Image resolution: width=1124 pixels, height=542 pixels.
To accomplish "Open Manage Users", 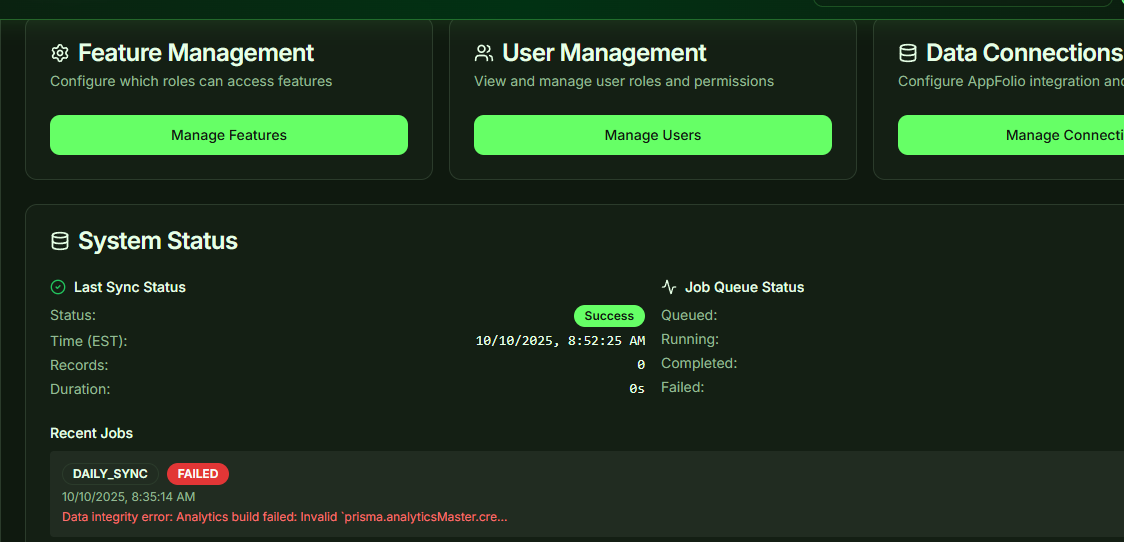I will point(652,135).
